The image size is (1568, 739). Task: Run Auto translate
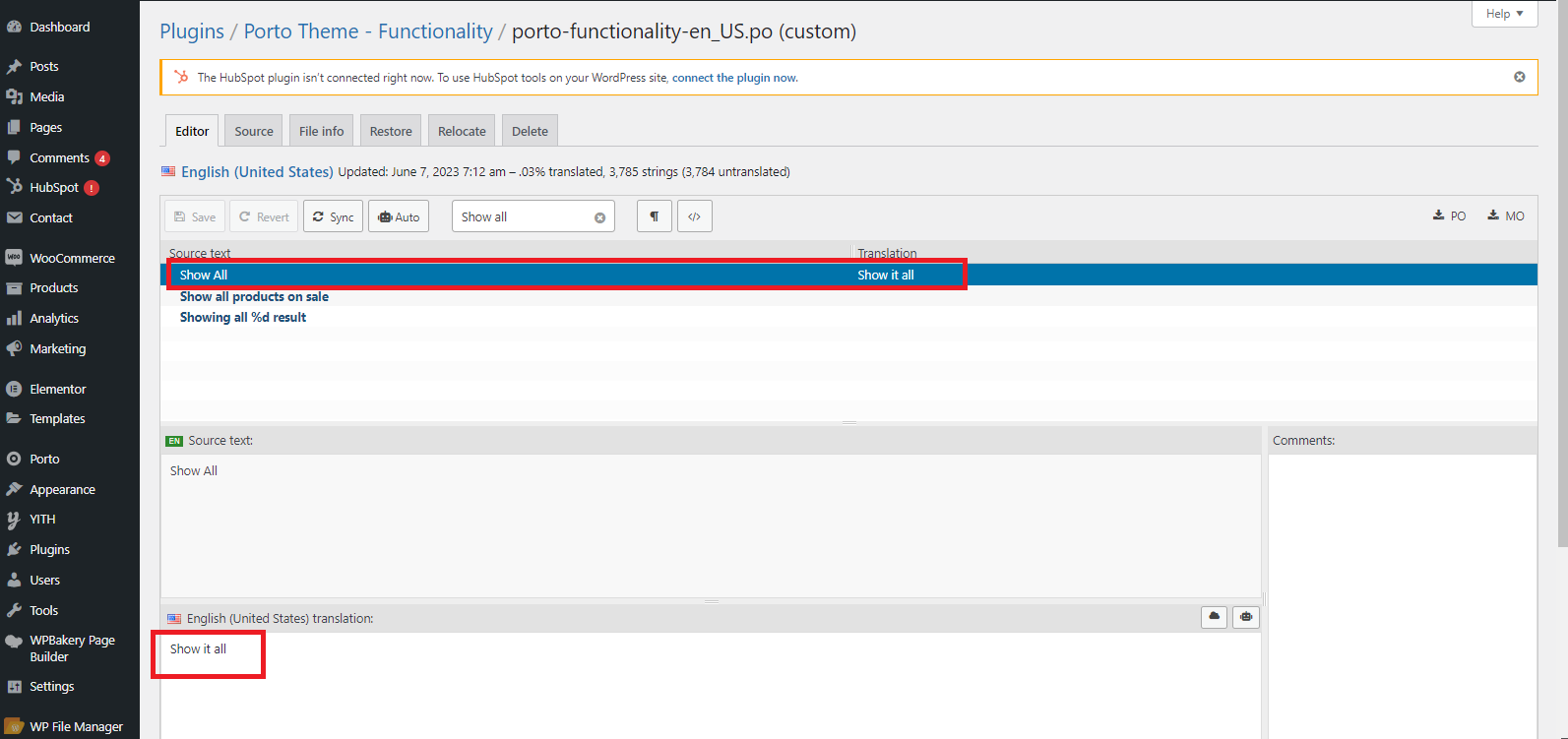click(399, 216)
